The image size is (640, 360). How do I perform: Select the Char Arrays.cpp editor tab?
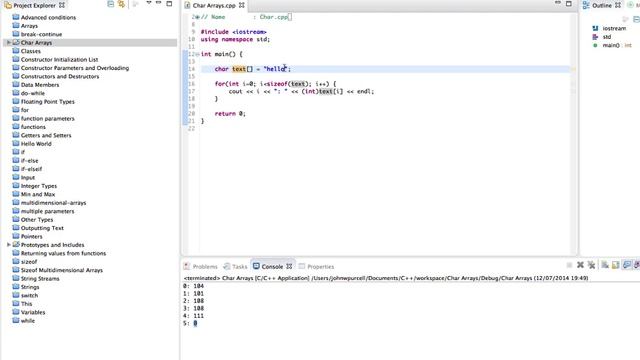pyautogui.click(x=214, y=5)
